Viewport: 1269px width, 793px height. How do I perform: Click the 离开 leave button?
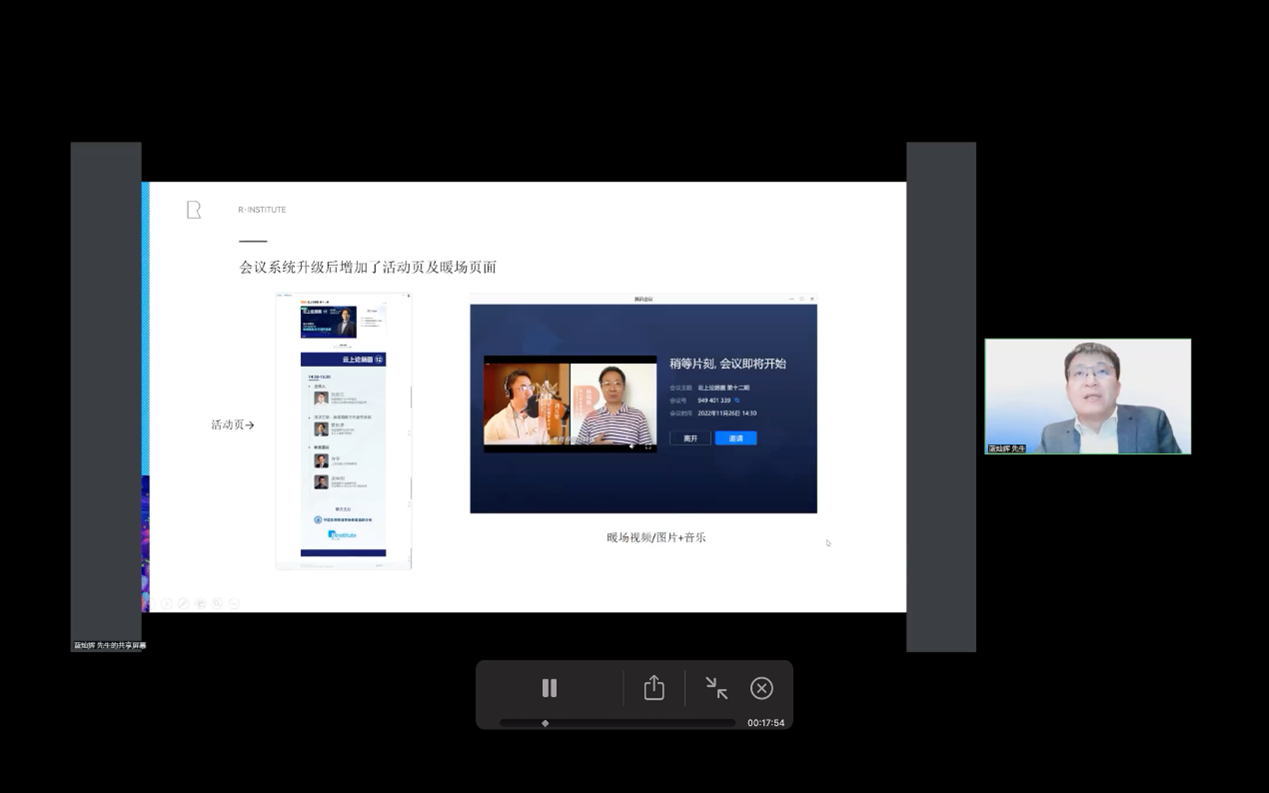690,438
